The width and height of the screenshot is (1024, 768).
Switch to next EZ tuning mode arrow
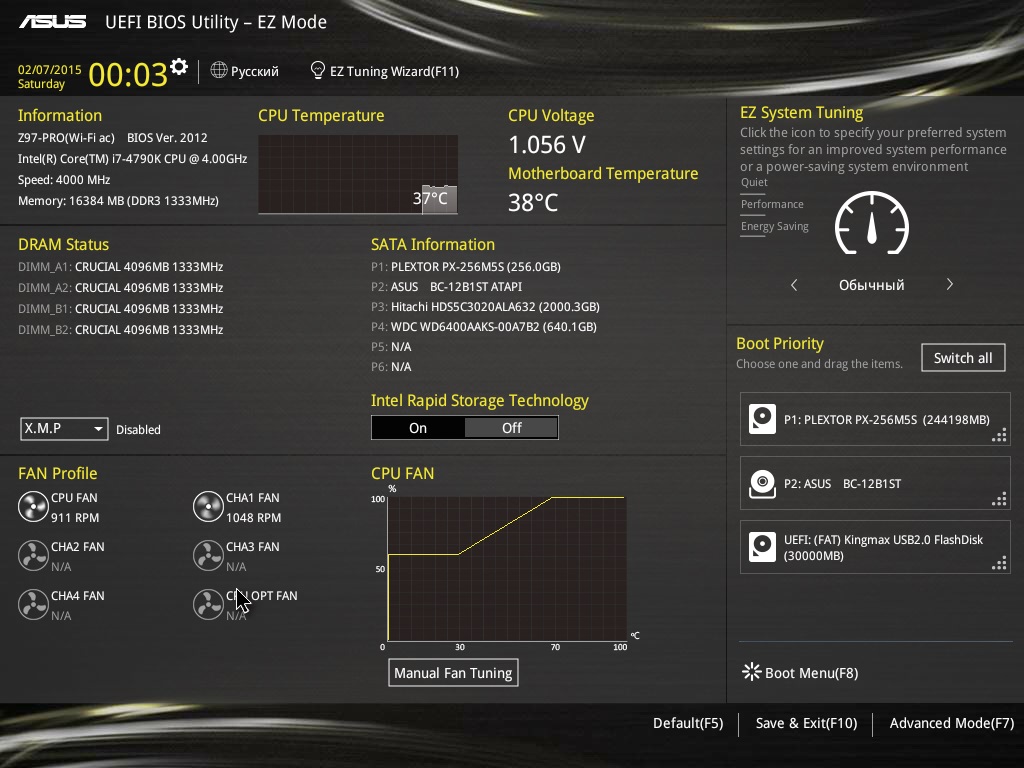click(950, 285)
